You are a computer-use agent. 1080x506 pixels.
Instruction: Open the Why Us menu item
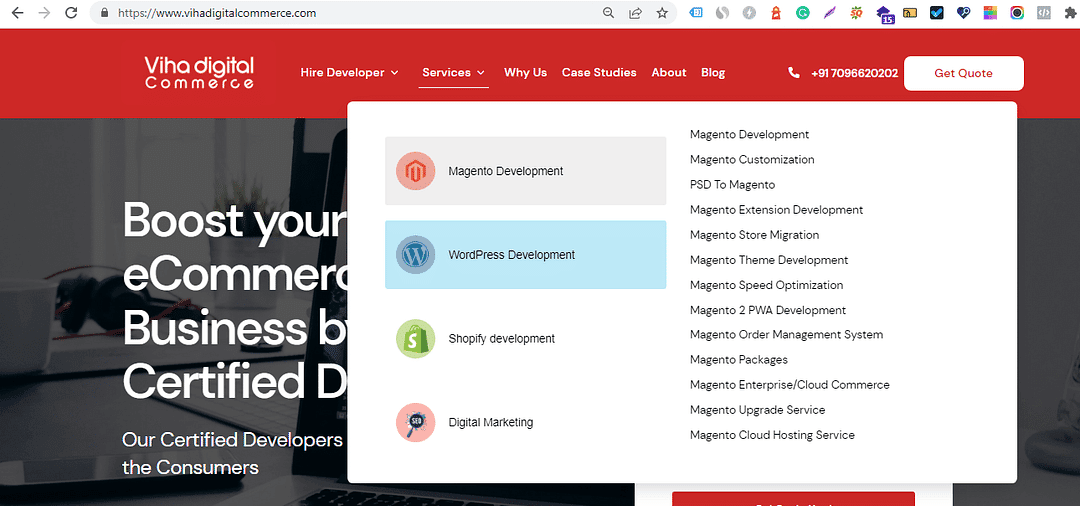pyautogui.click(x=525, y=73)
